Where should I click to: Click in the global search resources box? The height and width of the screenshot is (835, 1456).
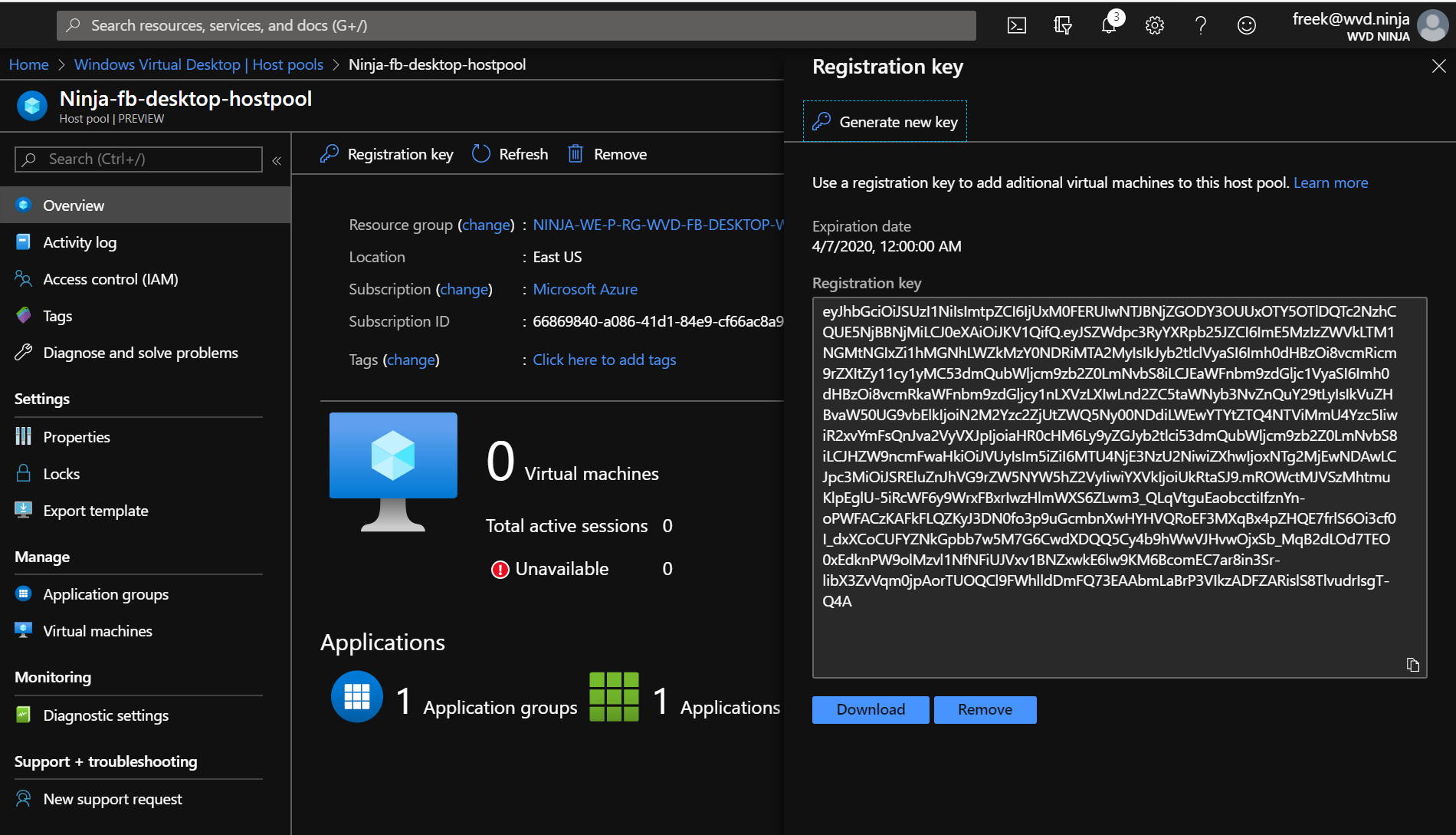516,26
